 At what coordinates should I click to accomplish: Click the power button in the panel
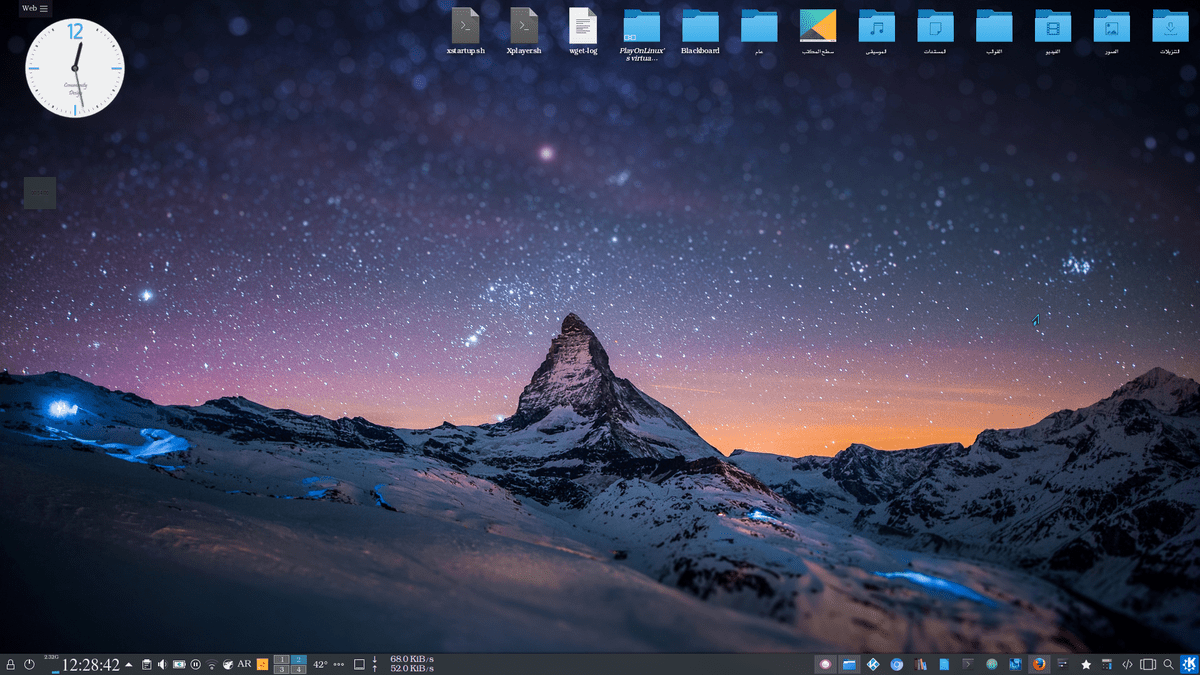[x=29, y=664]
